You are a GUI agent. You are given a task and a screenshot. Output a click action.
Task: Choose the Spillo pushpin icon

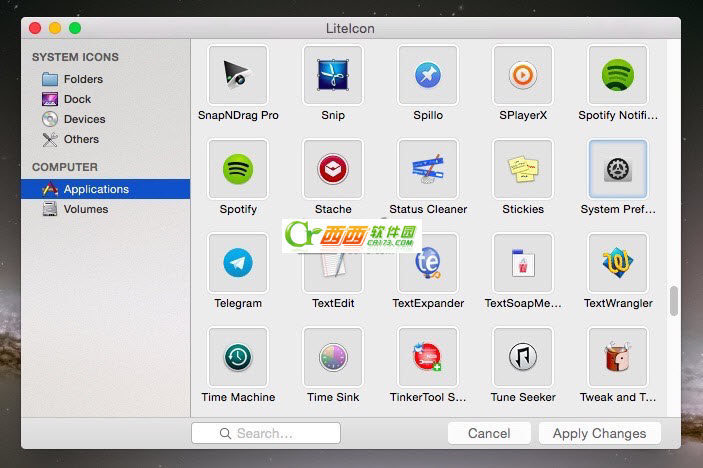(428, 75)
